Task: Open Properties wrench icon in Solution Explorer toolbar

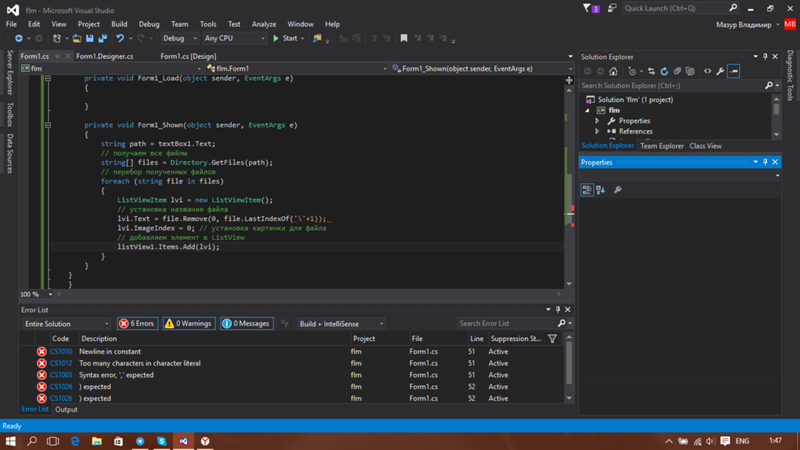Action: [x=720, y=72]
